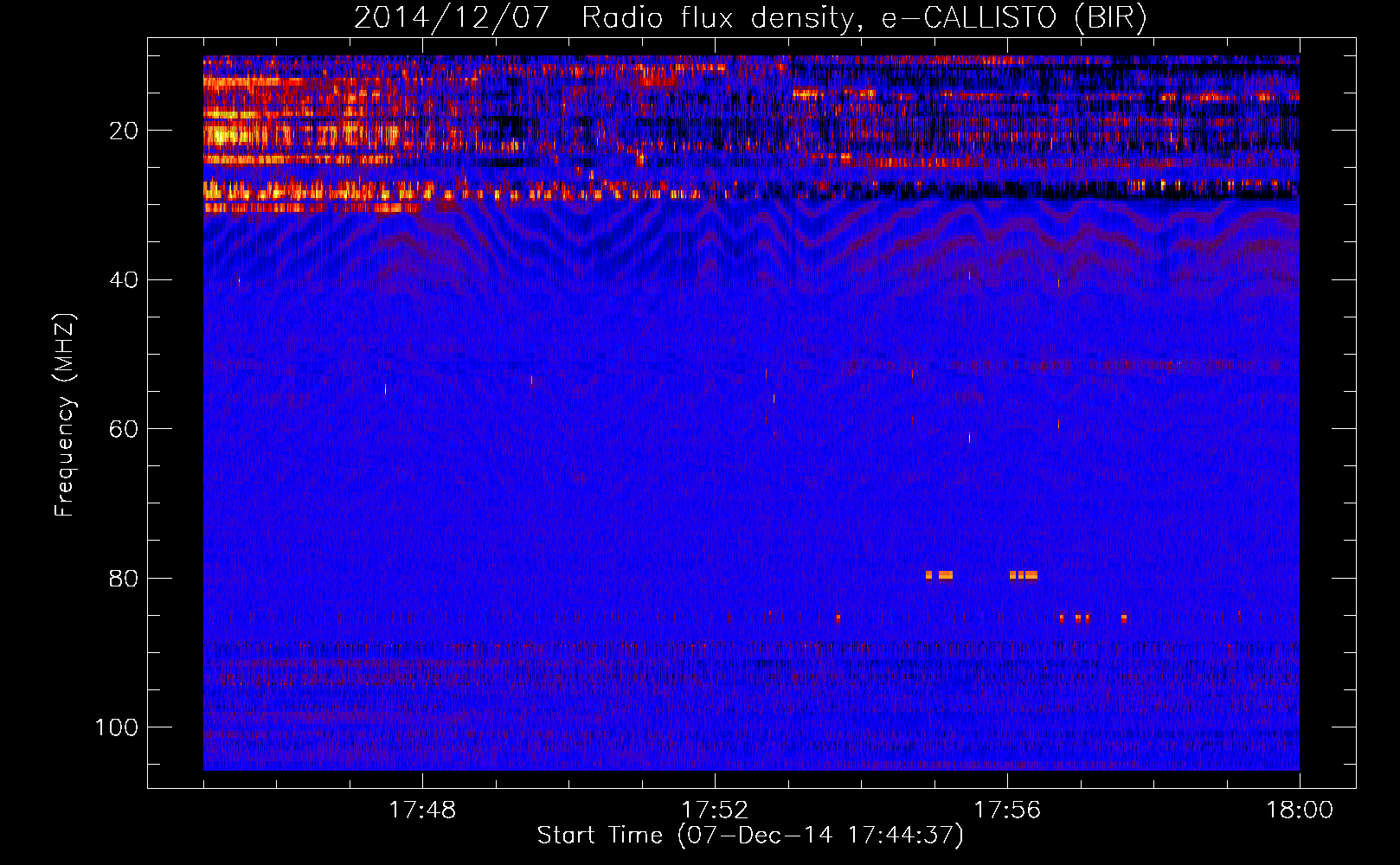Click the 100 frequency axis label

click(117, 727)
